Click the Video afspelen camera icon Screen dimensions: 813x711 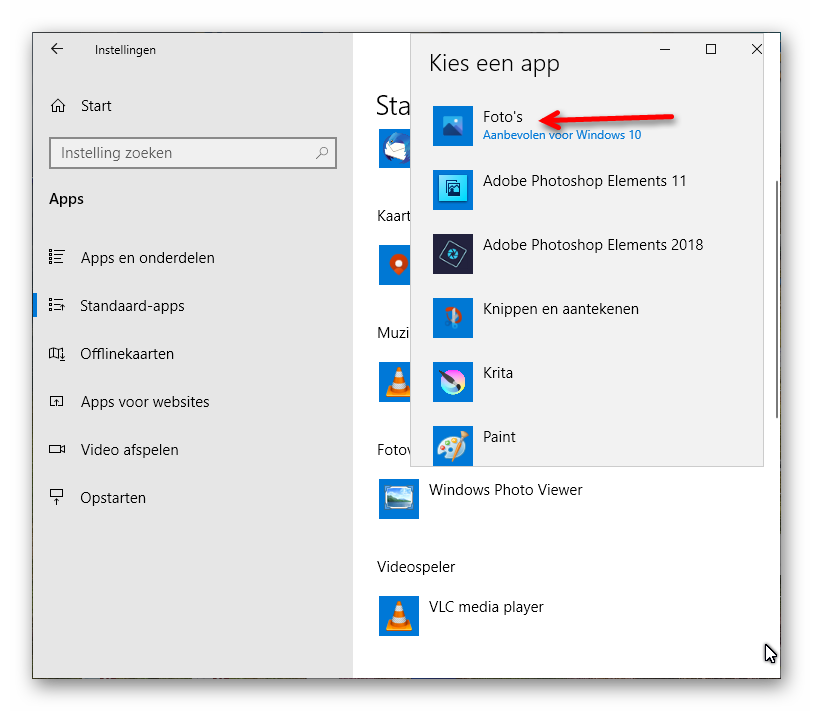pyautogui.click(x=57, y=449)
